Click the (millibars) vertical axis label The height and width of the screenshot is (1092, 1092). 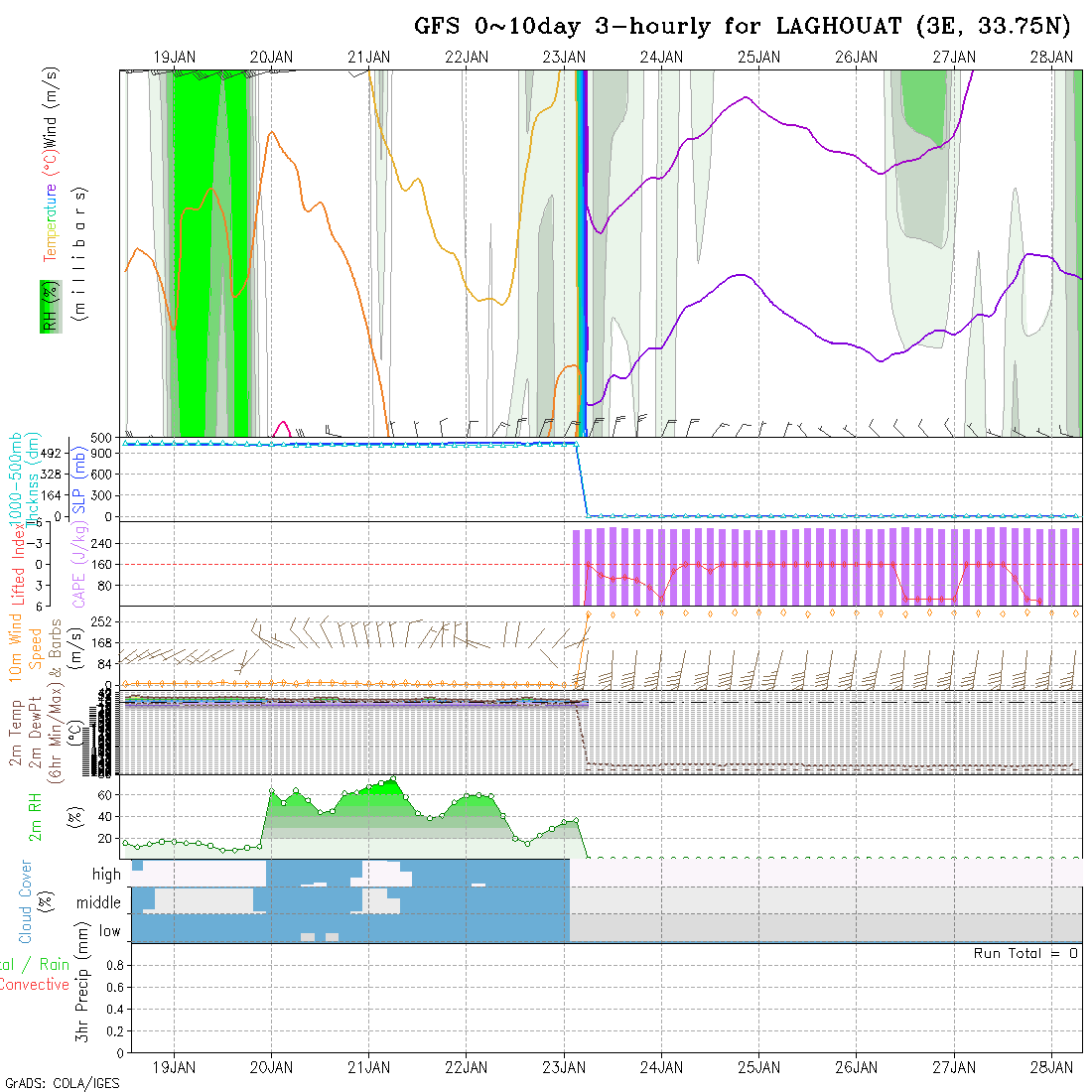coord(80,254)
